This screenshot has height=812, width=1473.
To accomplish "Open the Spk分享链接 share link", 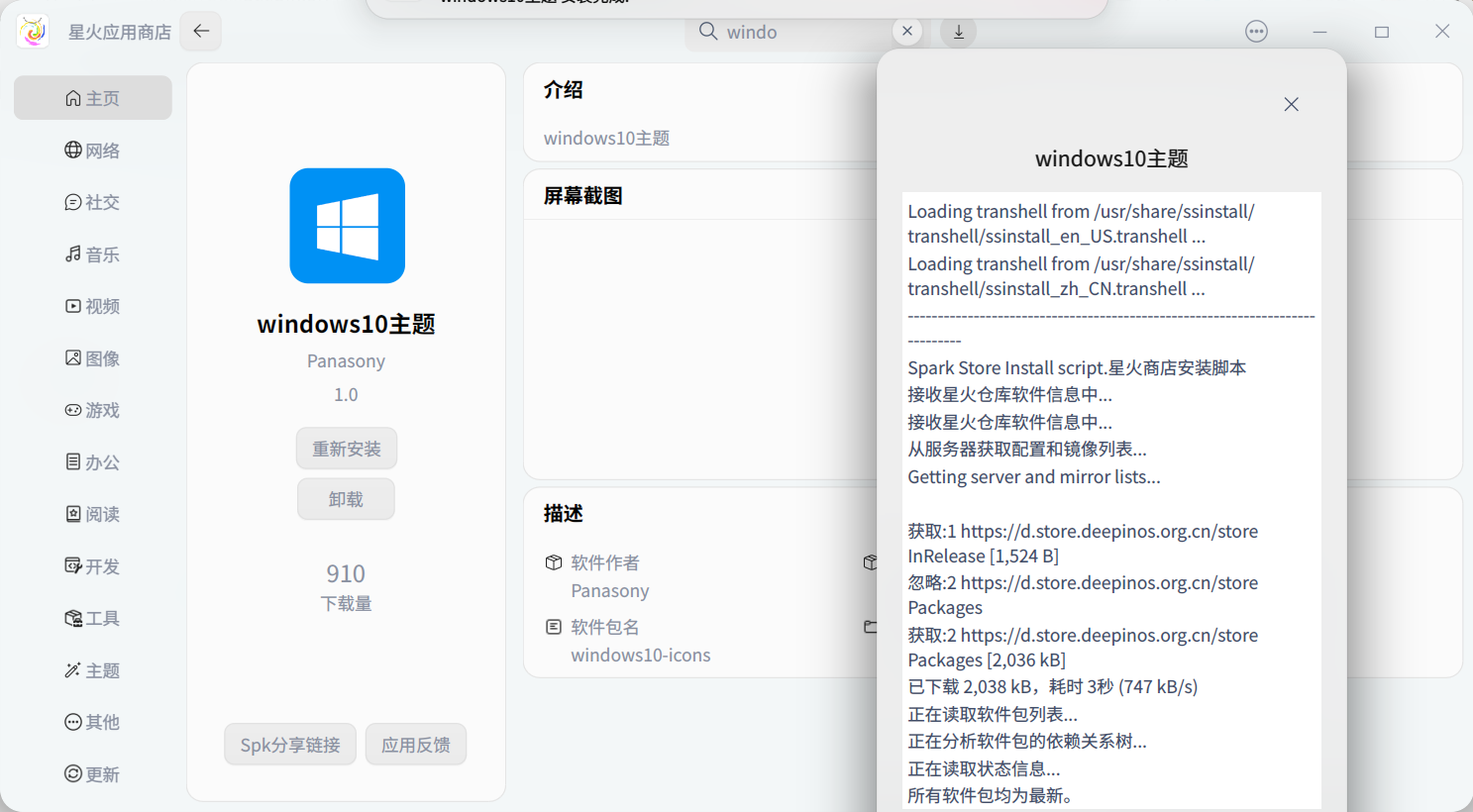I will coord(289,744).
